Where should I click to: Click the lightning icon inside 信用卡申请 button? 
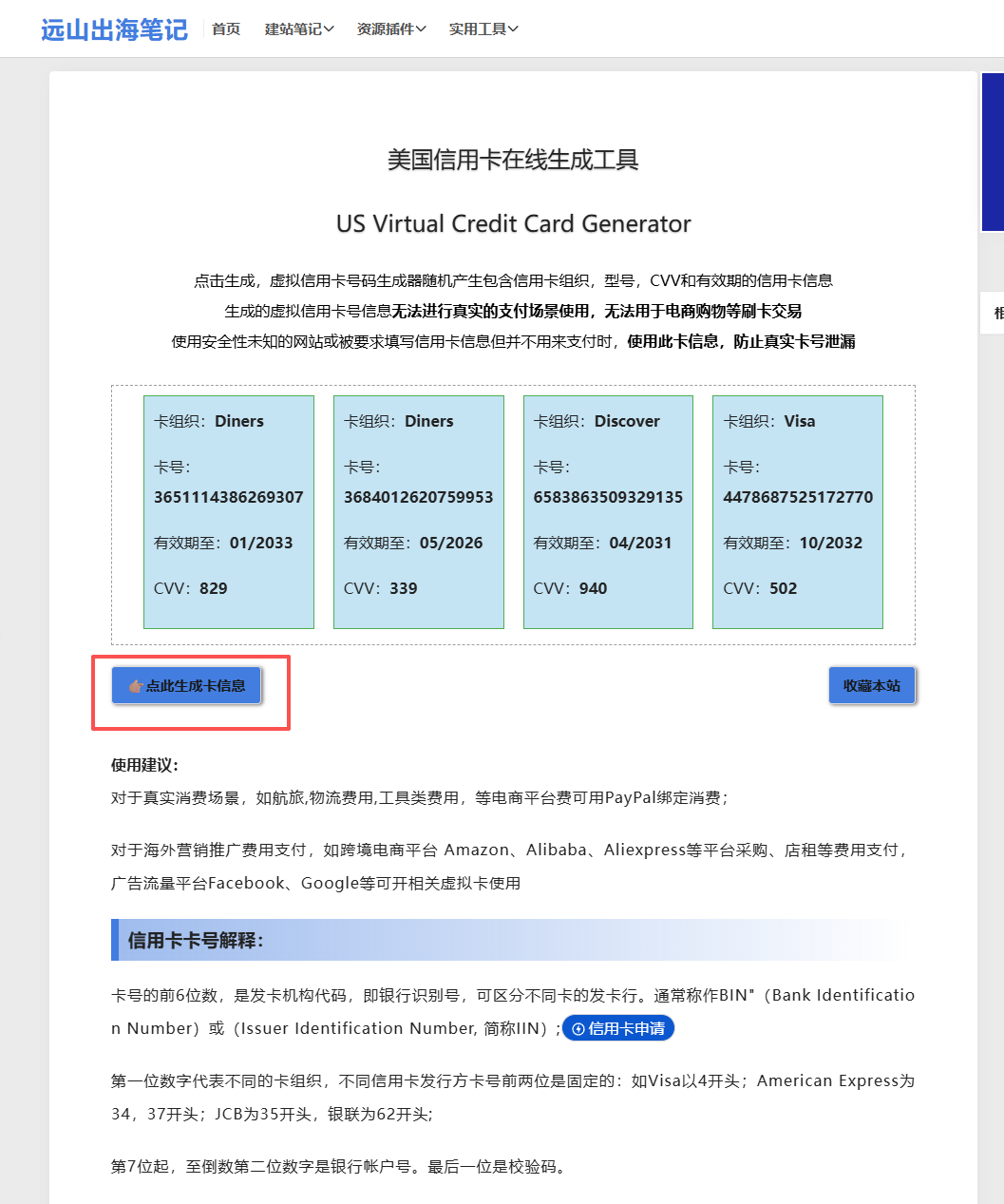point(578,1028)
